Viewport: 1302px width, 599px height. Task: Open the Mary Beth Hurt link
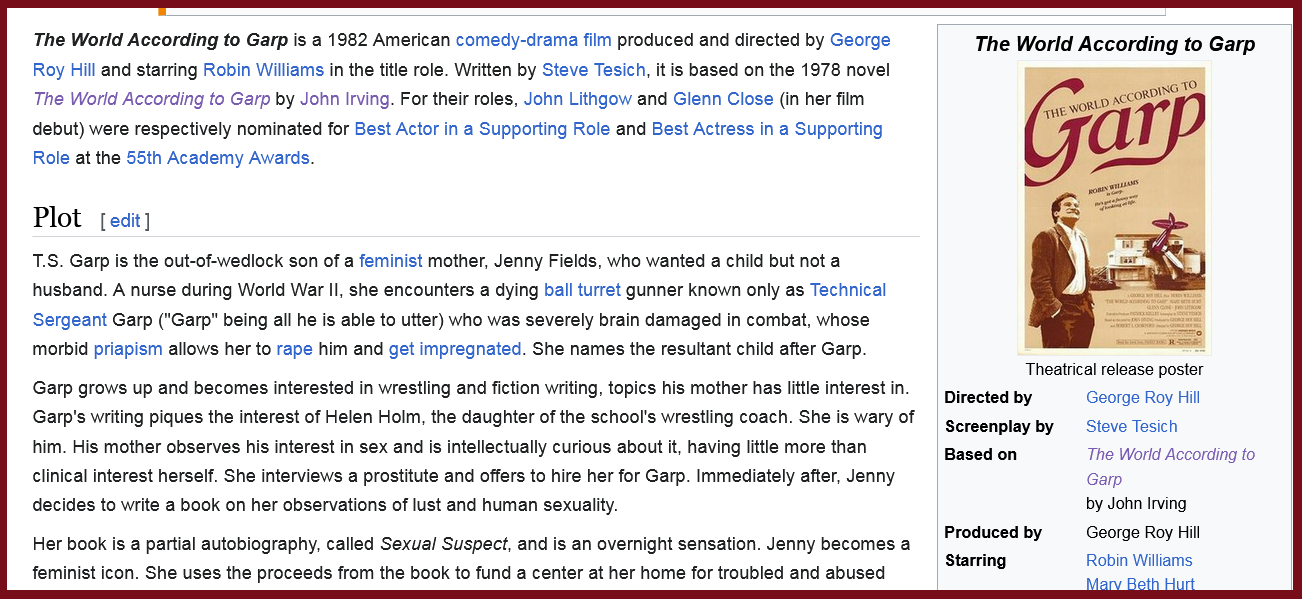click(x=1140, y=585)
